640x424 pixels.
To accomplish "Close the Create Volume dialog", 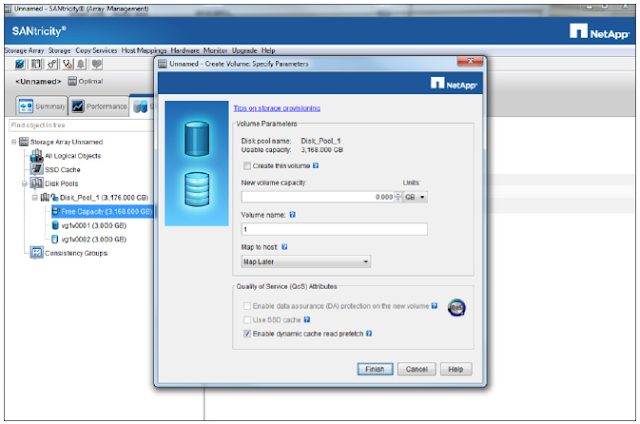I will [470, 62].
